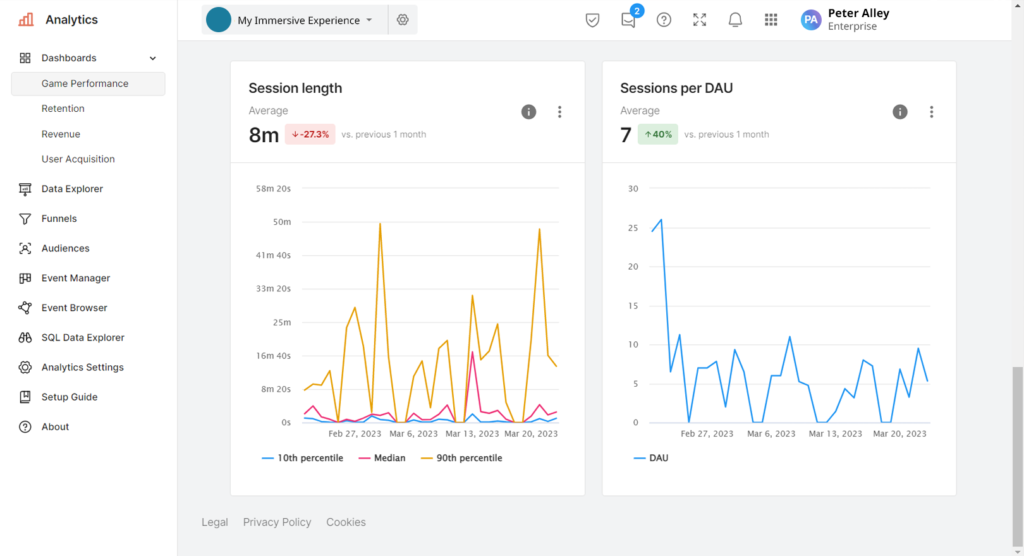Screen dimensions: 1024x556
Task: Click the About question mark icon
Action: coord(25,427)
